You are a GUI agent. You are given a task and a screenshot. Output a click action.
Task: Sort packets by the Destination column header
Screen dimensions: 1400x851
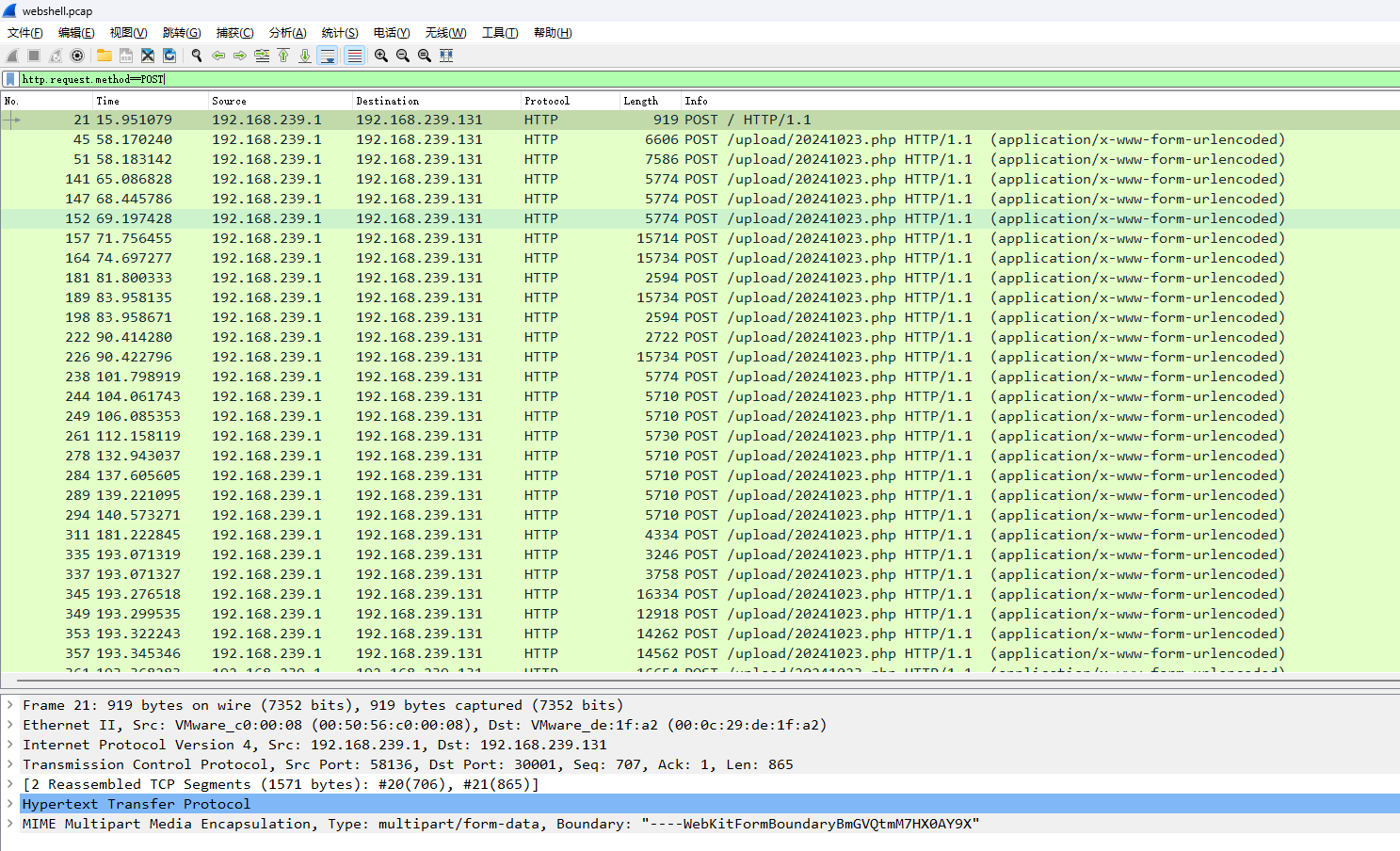(436, 101)
